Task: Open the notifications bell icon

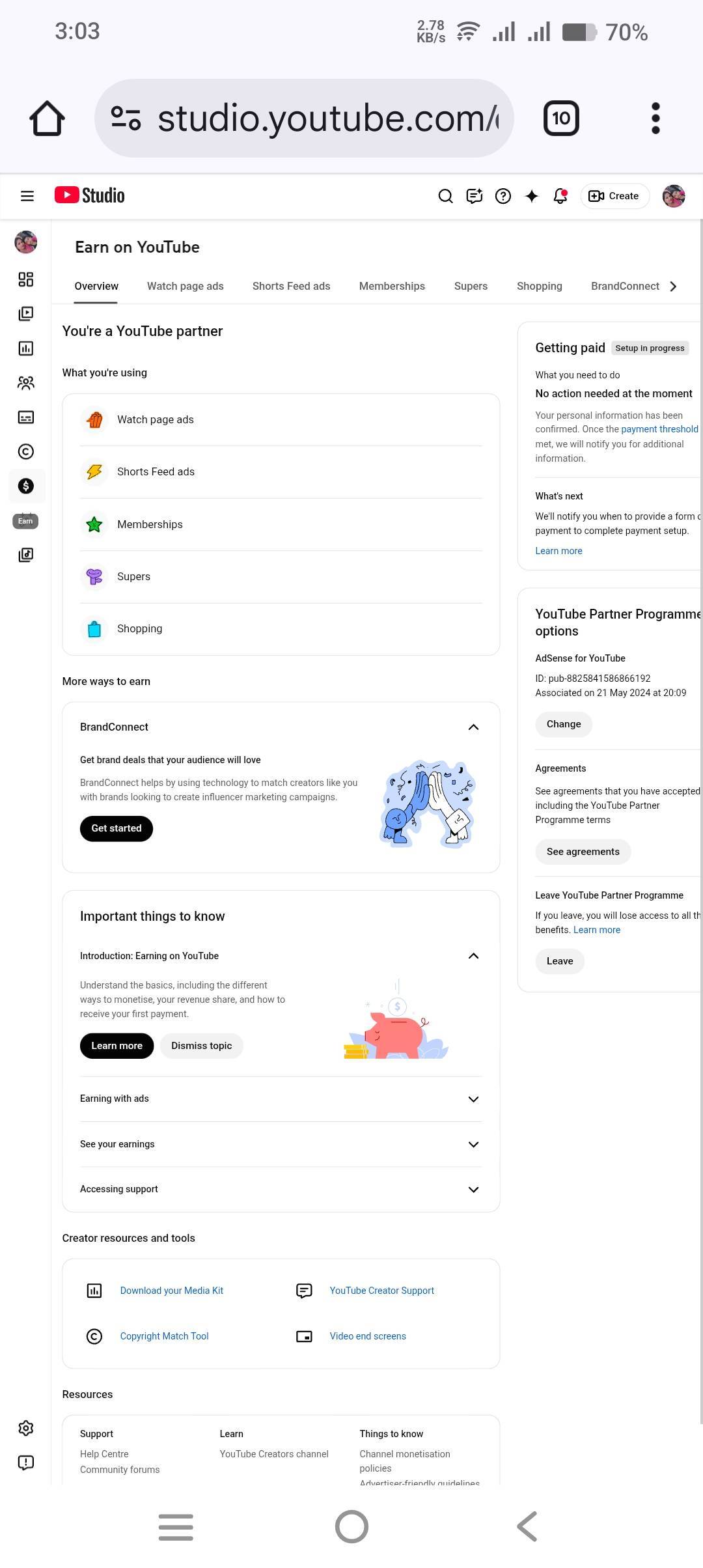Action: tap(560, 196)
